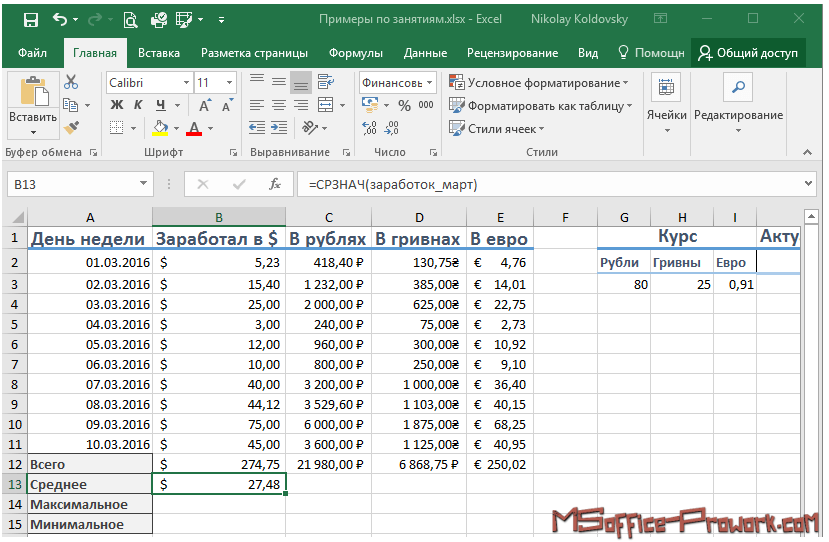The image size is (829, 542).
Task: Align cell content to top
Action: (256, 81)
